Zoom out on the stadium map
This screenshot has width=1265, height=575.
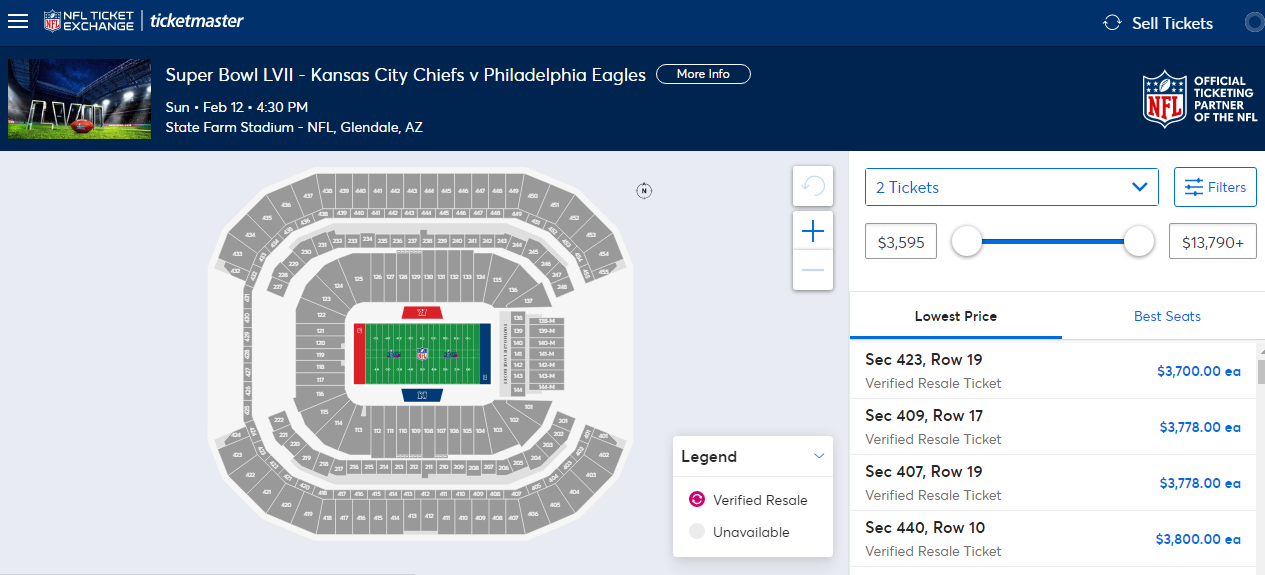813,270
